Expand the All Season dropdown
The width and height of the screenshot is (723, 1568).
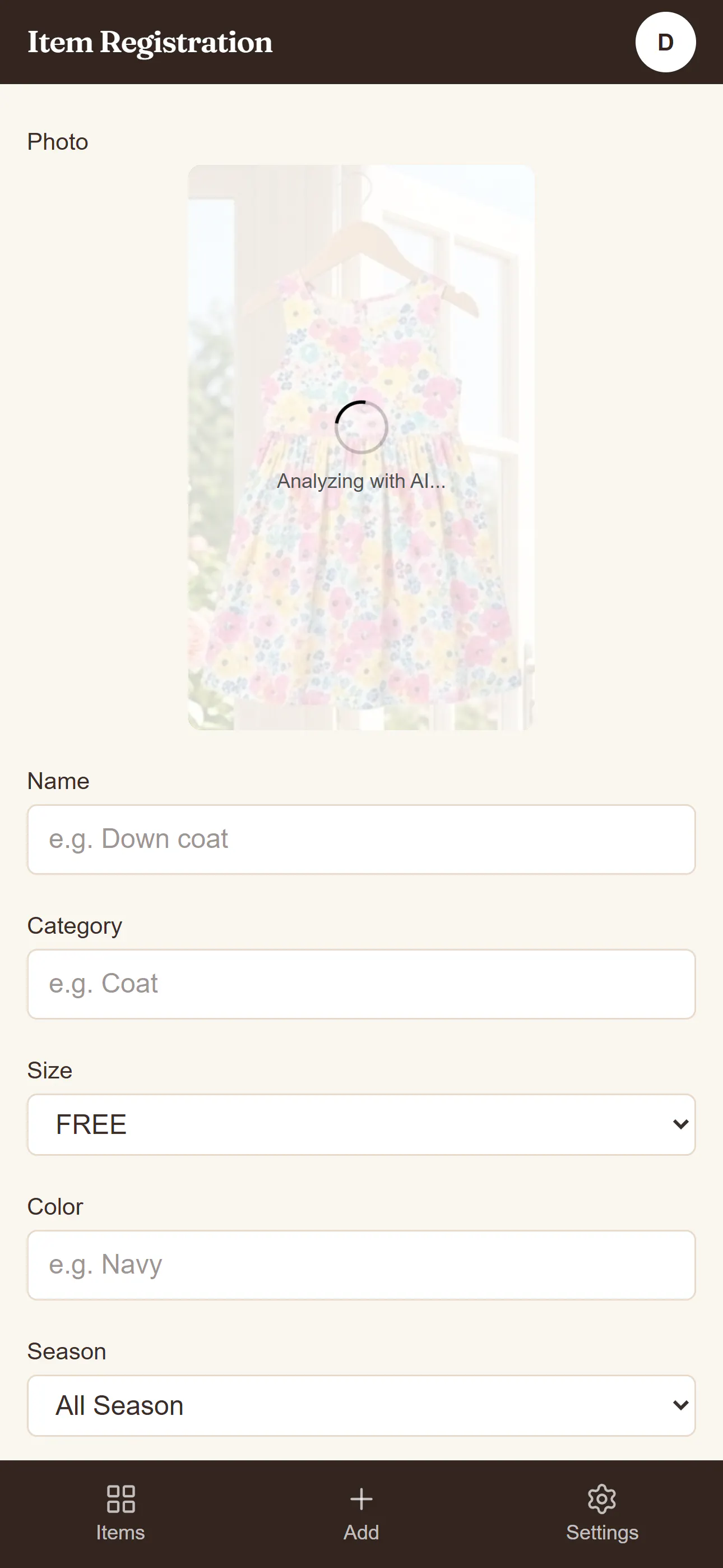pos(361,1405)
